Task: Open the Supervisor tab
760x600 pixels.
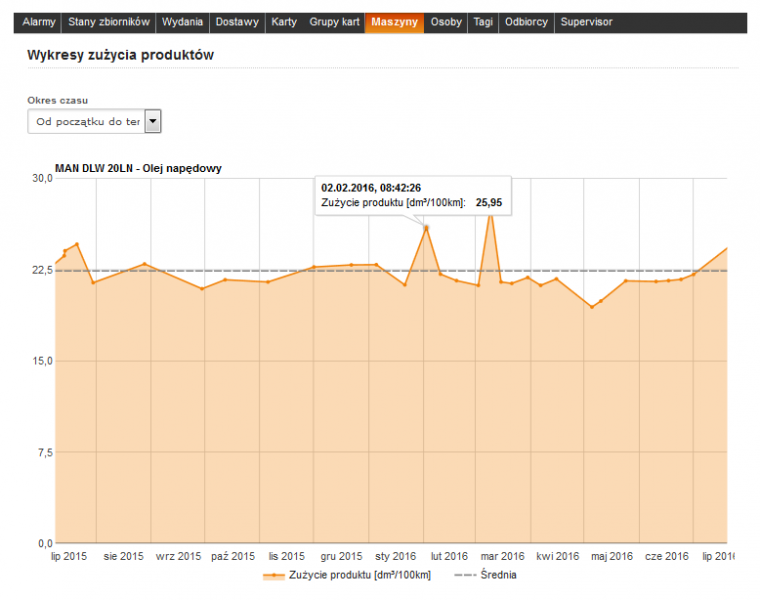Action: point(586,22)
